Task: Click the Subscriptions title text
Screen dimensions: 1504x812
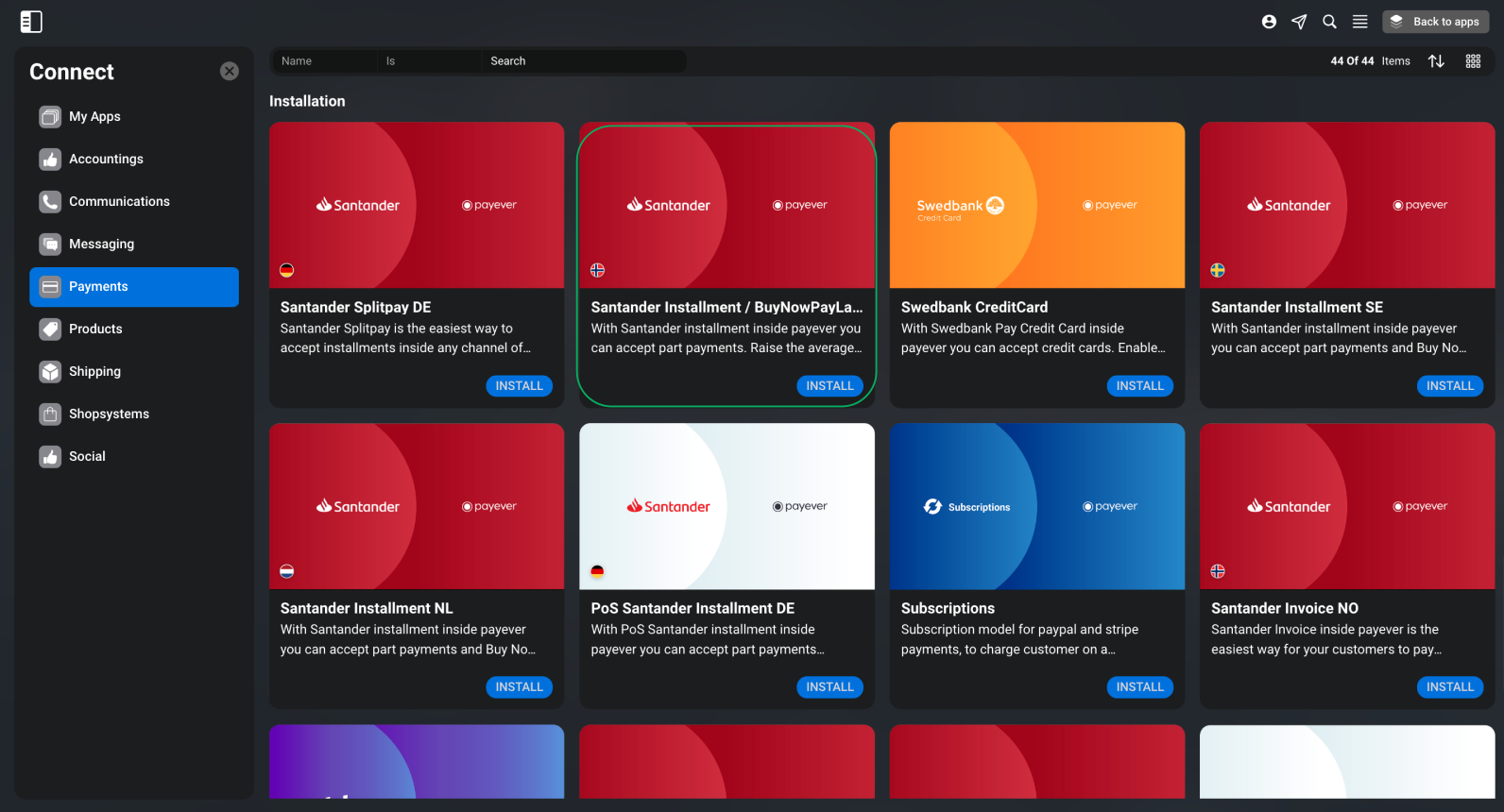Action: [948, 609]
